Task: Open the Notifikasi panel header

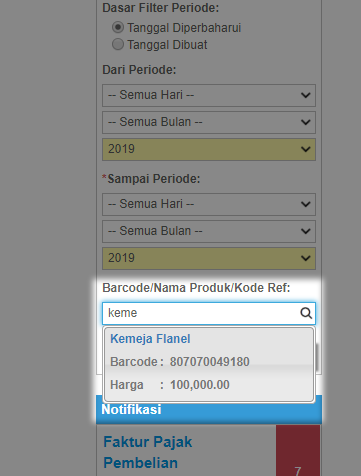Action: coord(209,409)
